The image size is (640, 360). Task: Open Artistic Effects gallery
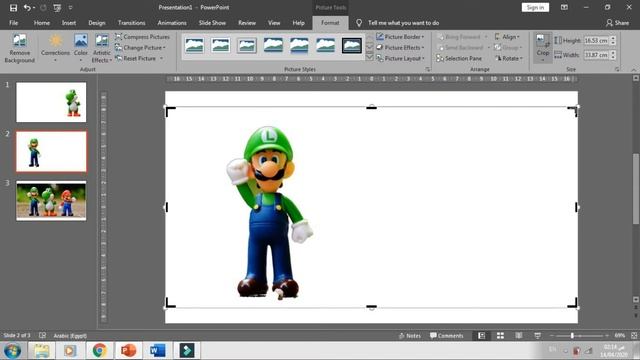coord(102,49)
